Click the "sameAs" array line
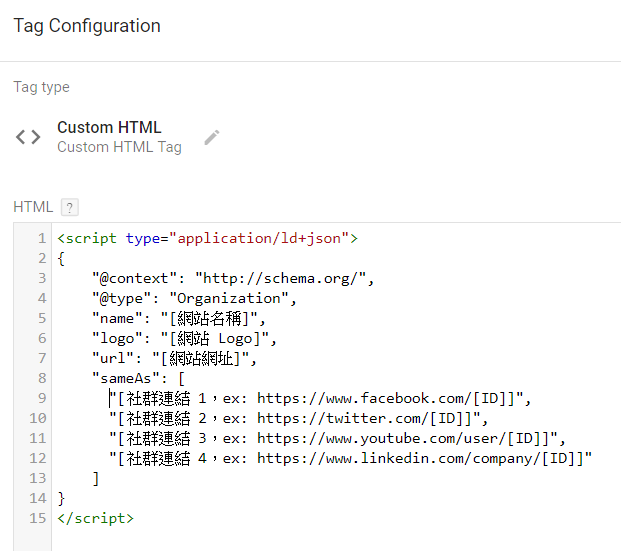The height and width of the screenshot is (551, 621). tap(139, 378)
